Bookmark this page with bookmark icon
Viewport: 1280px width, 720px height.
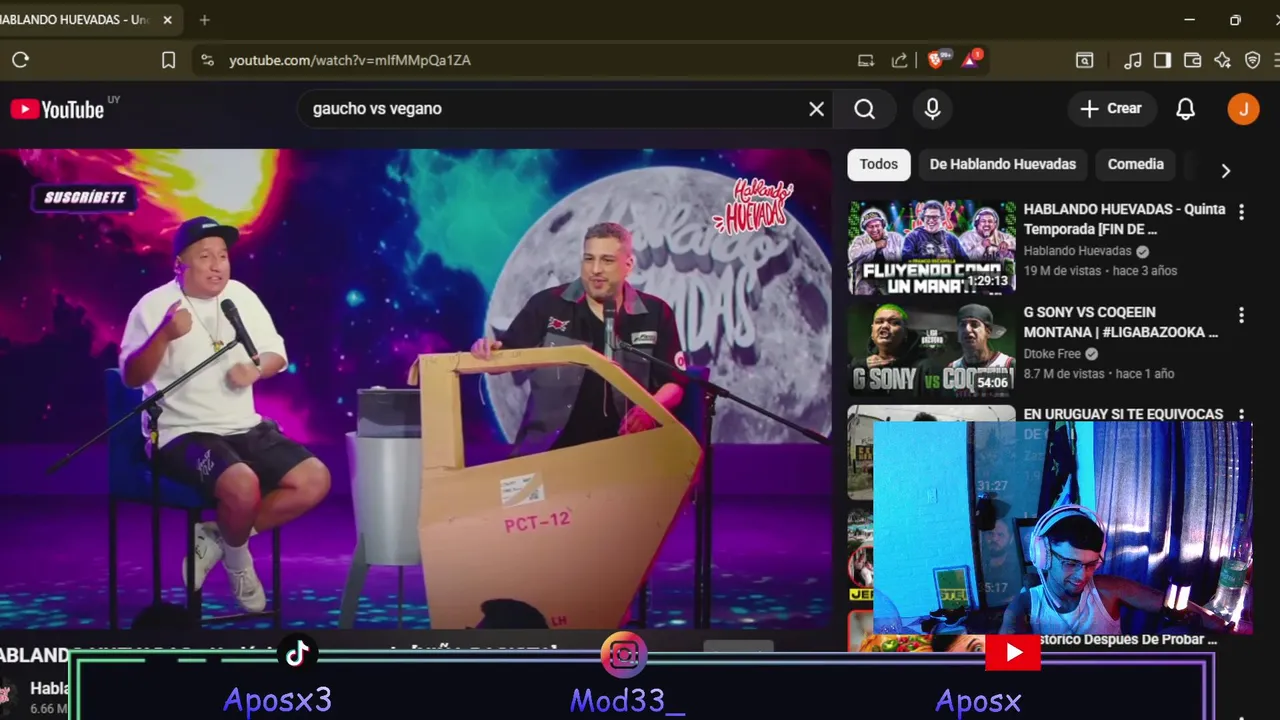pyautogui.click(x=169, y=60)
